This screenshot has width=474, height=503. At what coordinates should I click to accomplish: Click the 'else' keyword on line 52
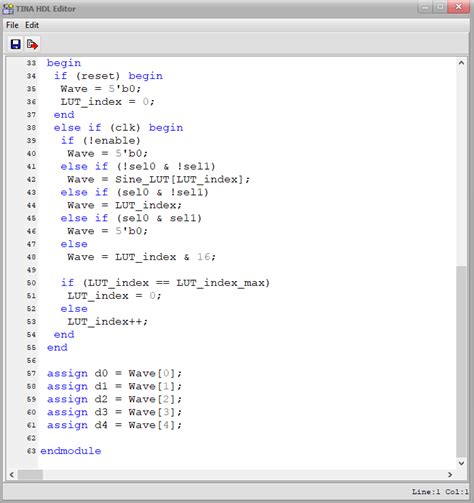pyautogui.click(x=74, y=309)
